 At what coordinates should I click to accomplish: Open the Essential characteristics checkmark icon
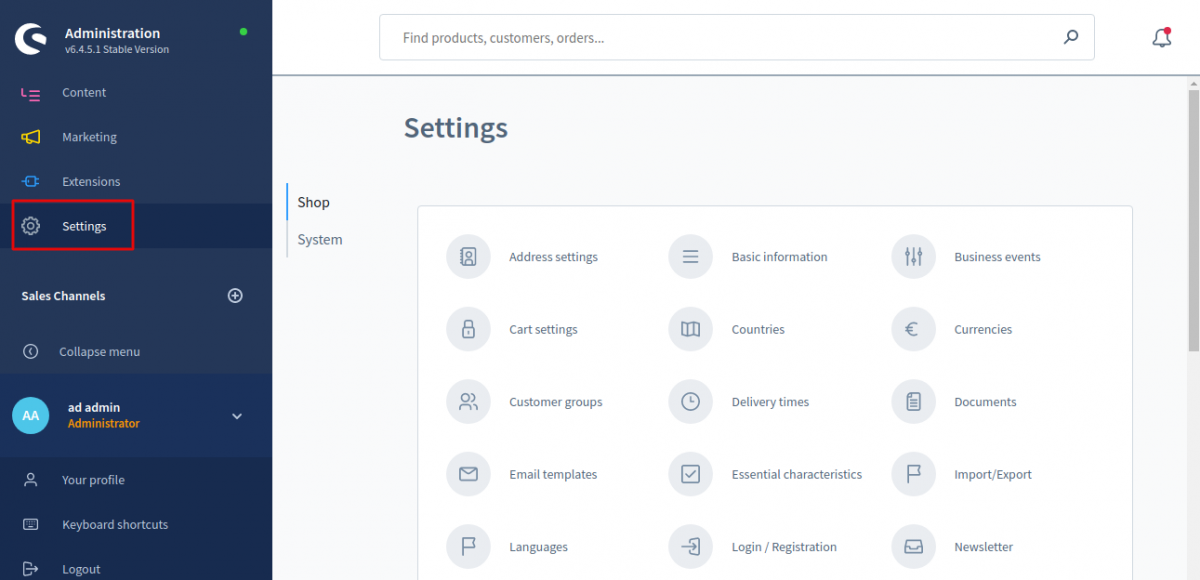690,474
